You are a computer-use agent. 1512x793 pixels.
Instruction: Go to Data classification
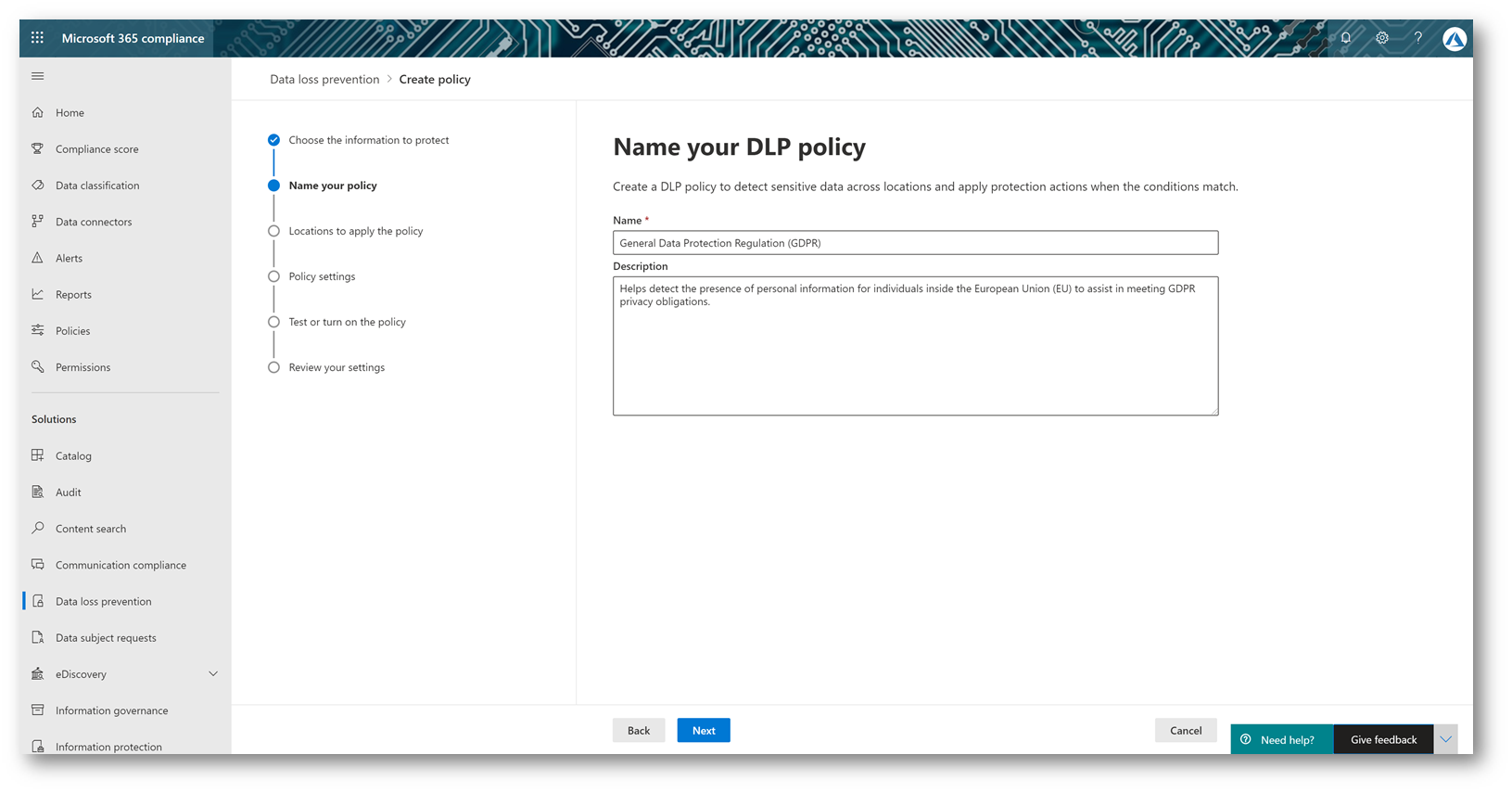(97, 185)
